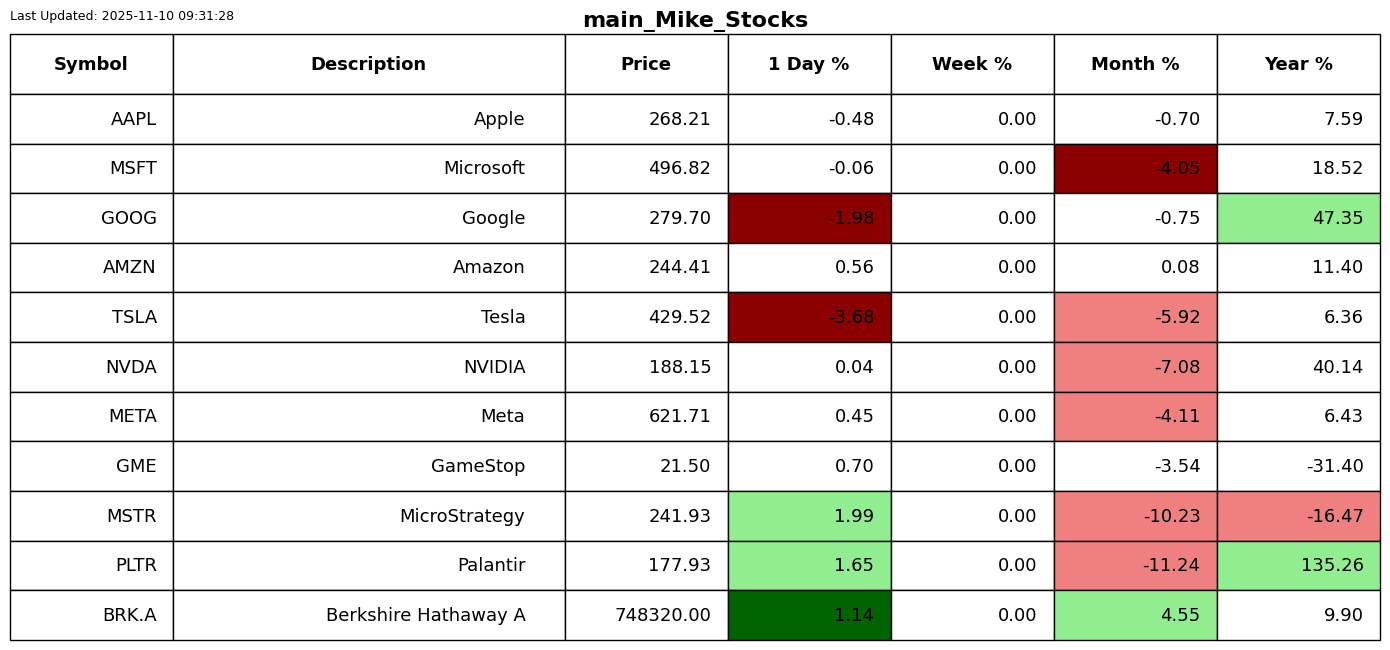Click the dark green Berkshire 1 Day % cell

[809, 615]
